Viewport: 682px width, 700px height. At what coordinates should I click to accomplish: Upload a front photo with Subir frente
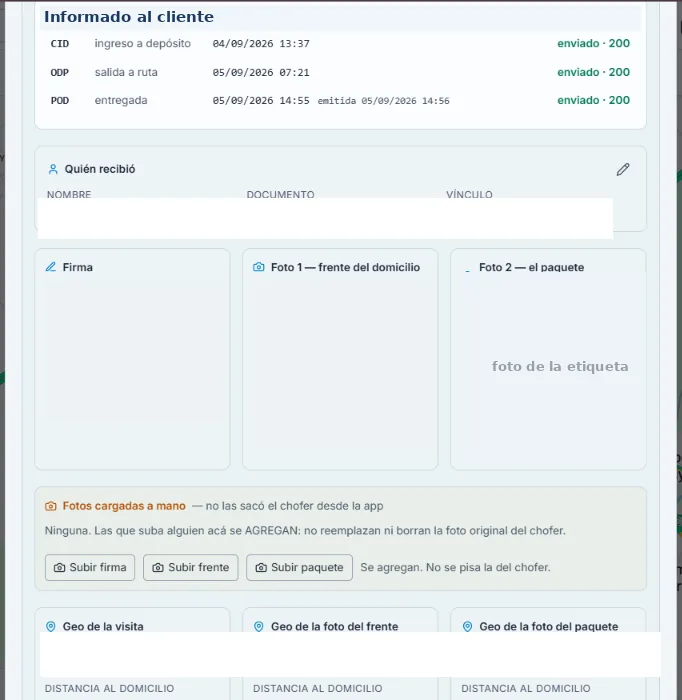[x=191, y=567]
